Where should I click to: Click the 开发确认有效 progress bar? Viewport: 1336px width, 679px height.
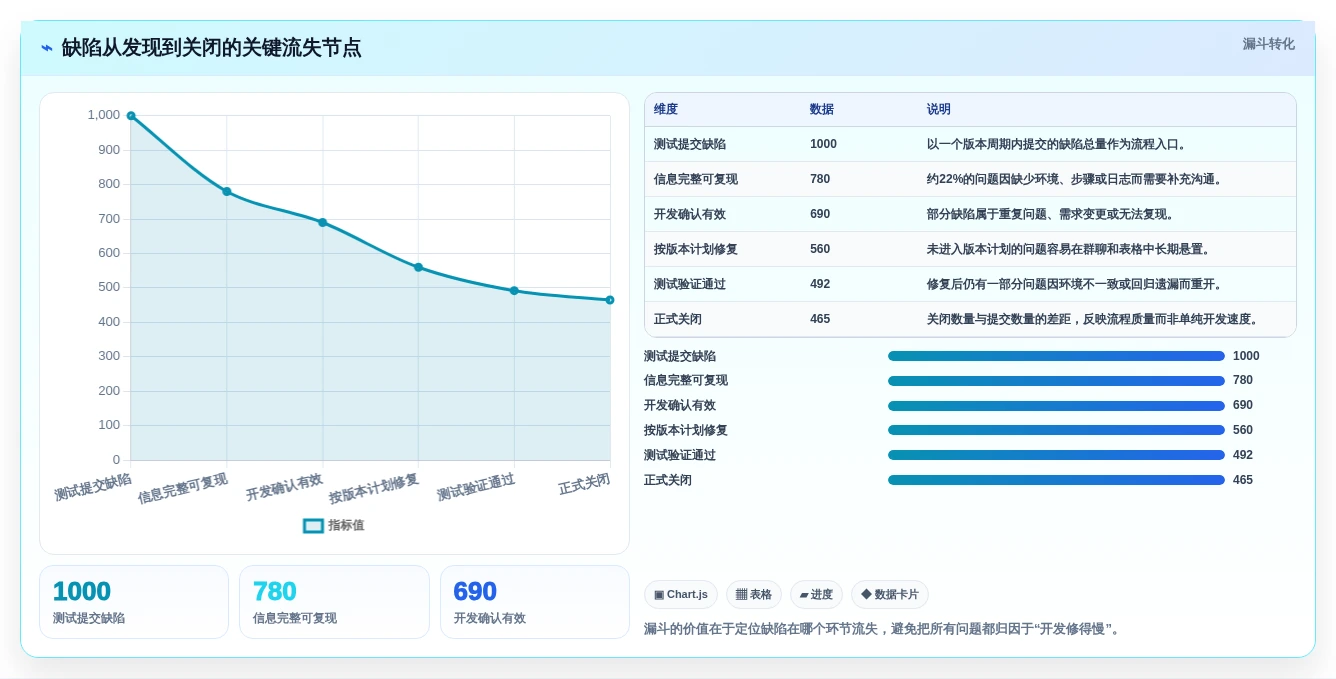[1056, 406]
